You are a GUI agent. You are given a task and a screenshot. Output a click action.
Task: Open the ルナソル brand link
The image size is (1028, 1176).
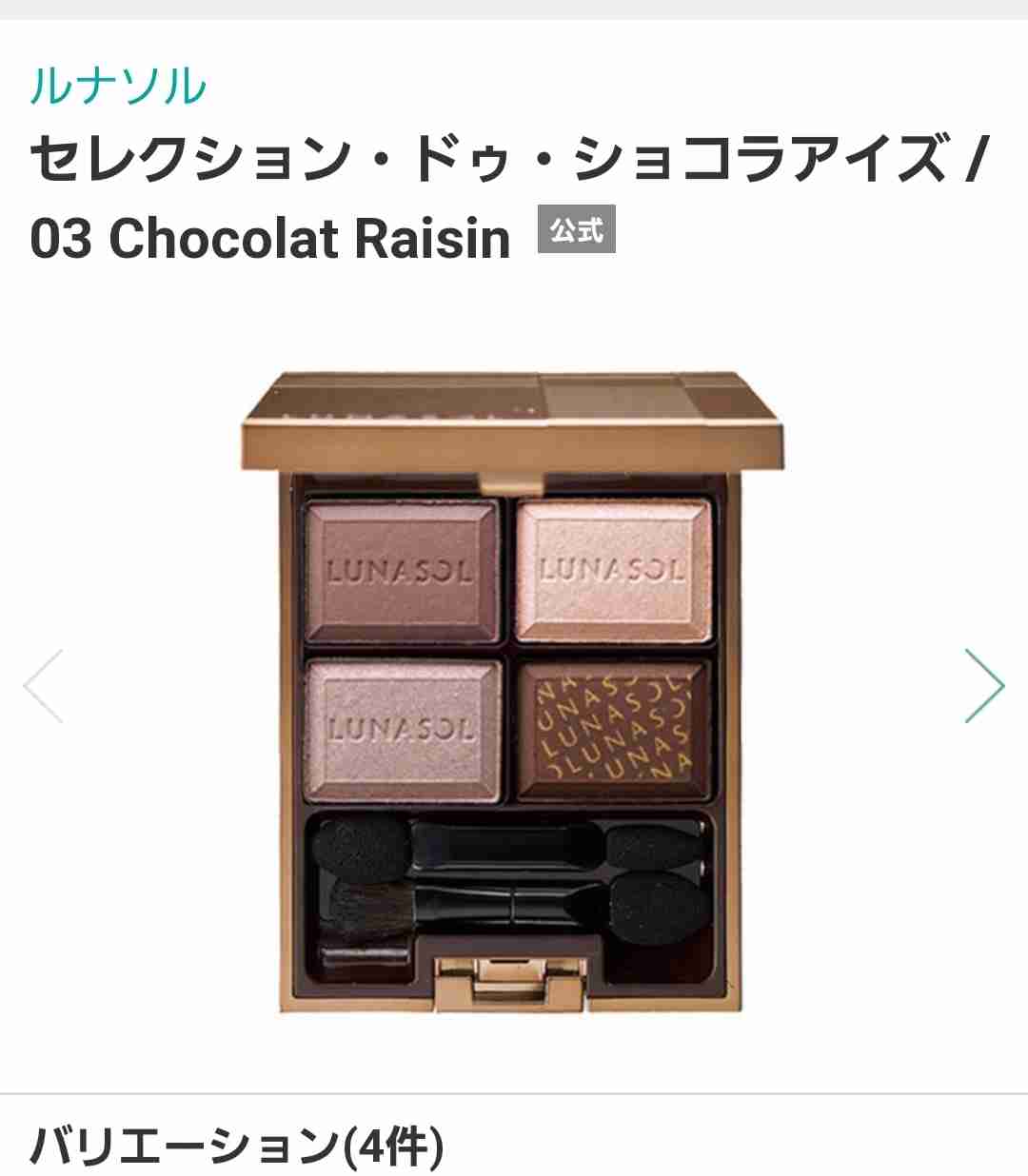[118, 87]
